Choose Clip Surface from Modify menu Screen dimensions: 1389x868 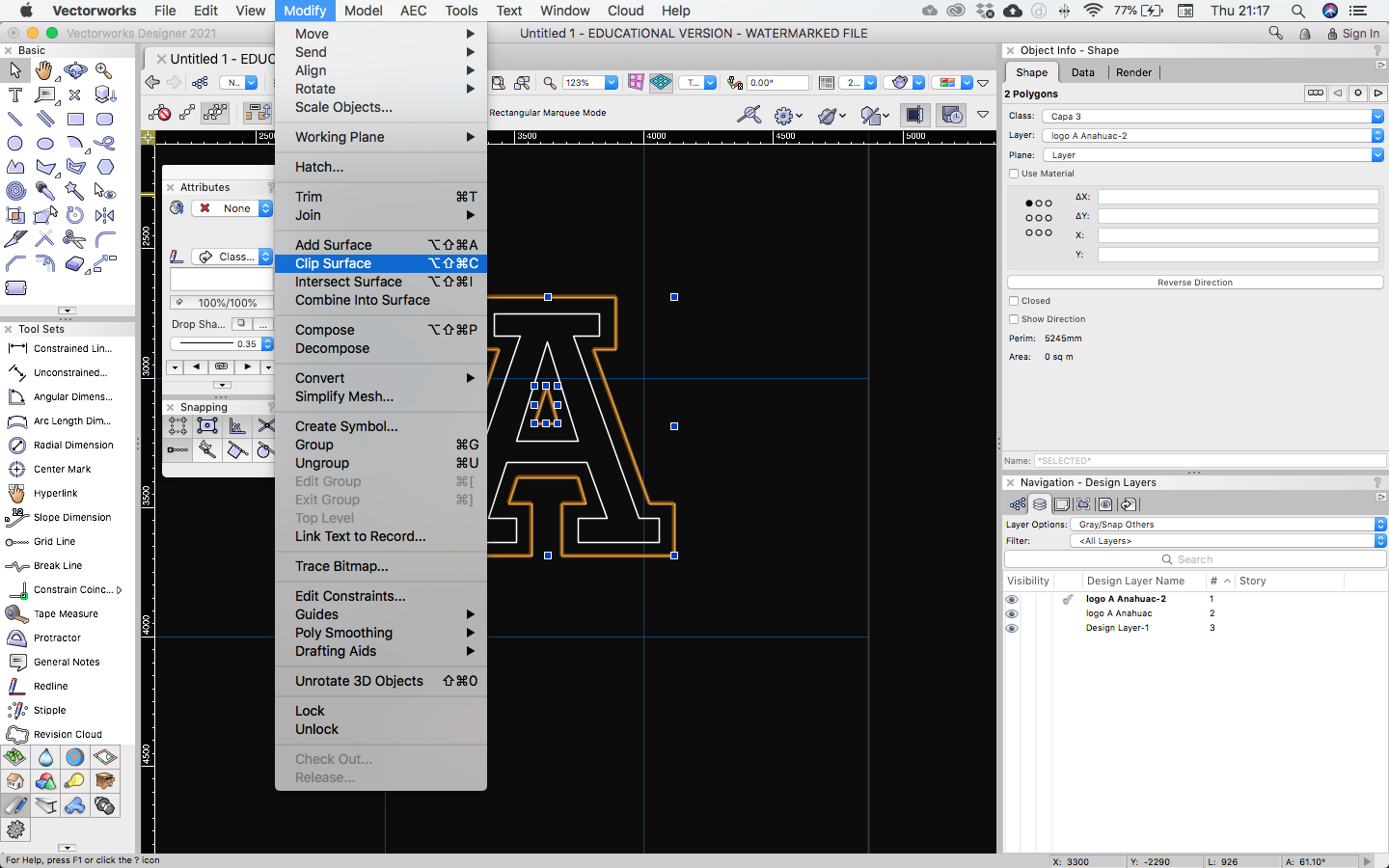381,263
